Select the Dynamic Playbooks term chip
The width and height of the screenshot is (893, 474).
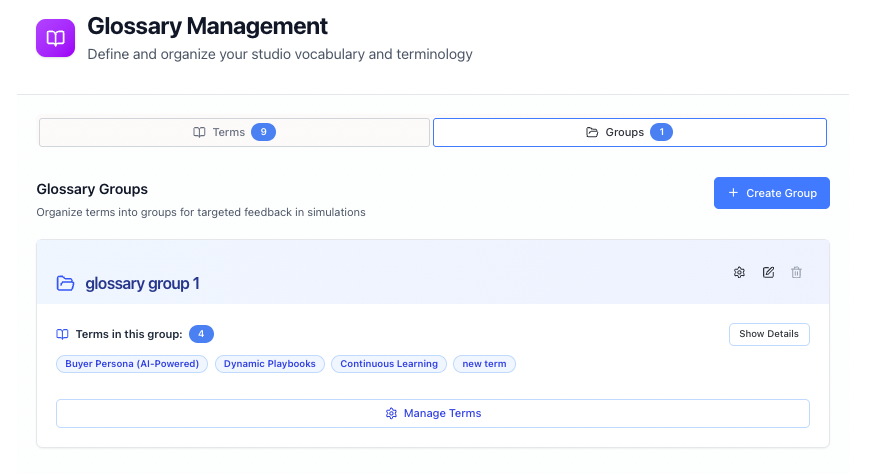tap(269, 364)
